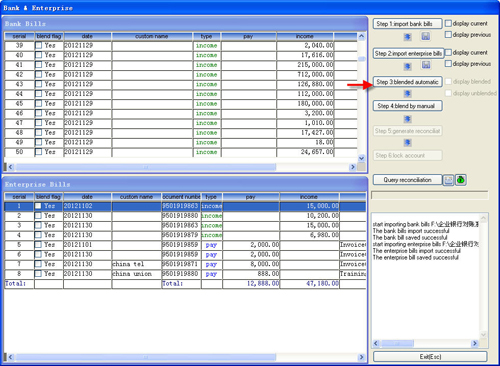Select bank bill income cell 712,000.00
This screenshot has height=366, width=500.
tap(305, 74)
